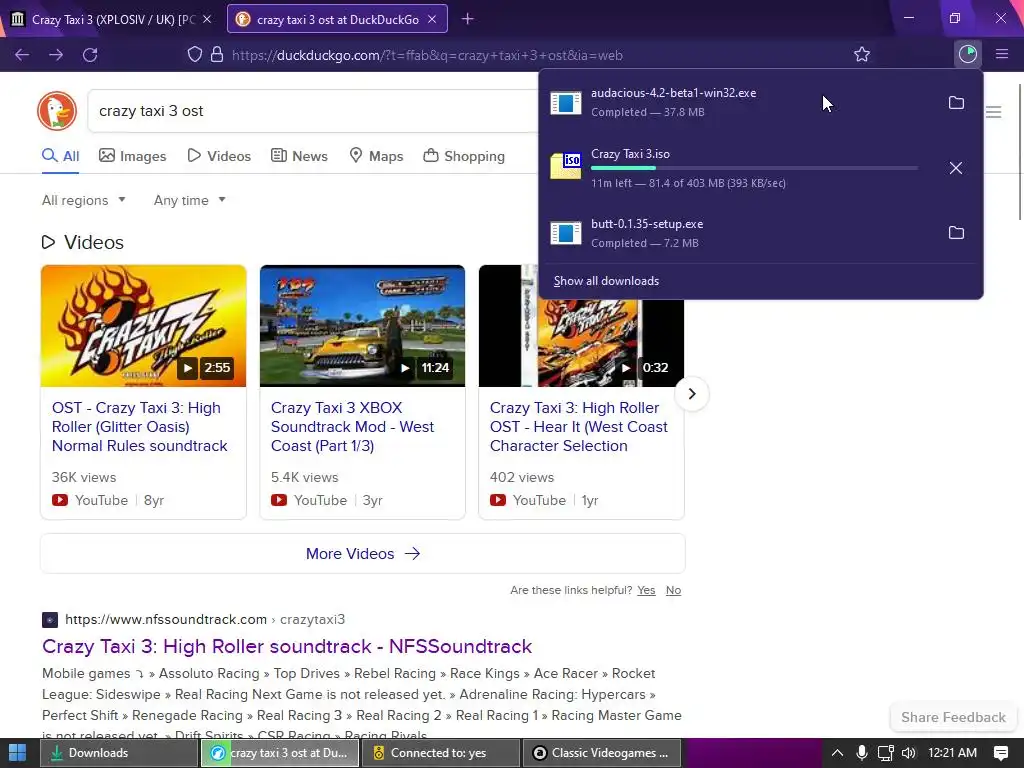The height and width of the screenshot is (768, 1024).
Task: Click the Share Feedback button
Action: [x=953, y=717]
